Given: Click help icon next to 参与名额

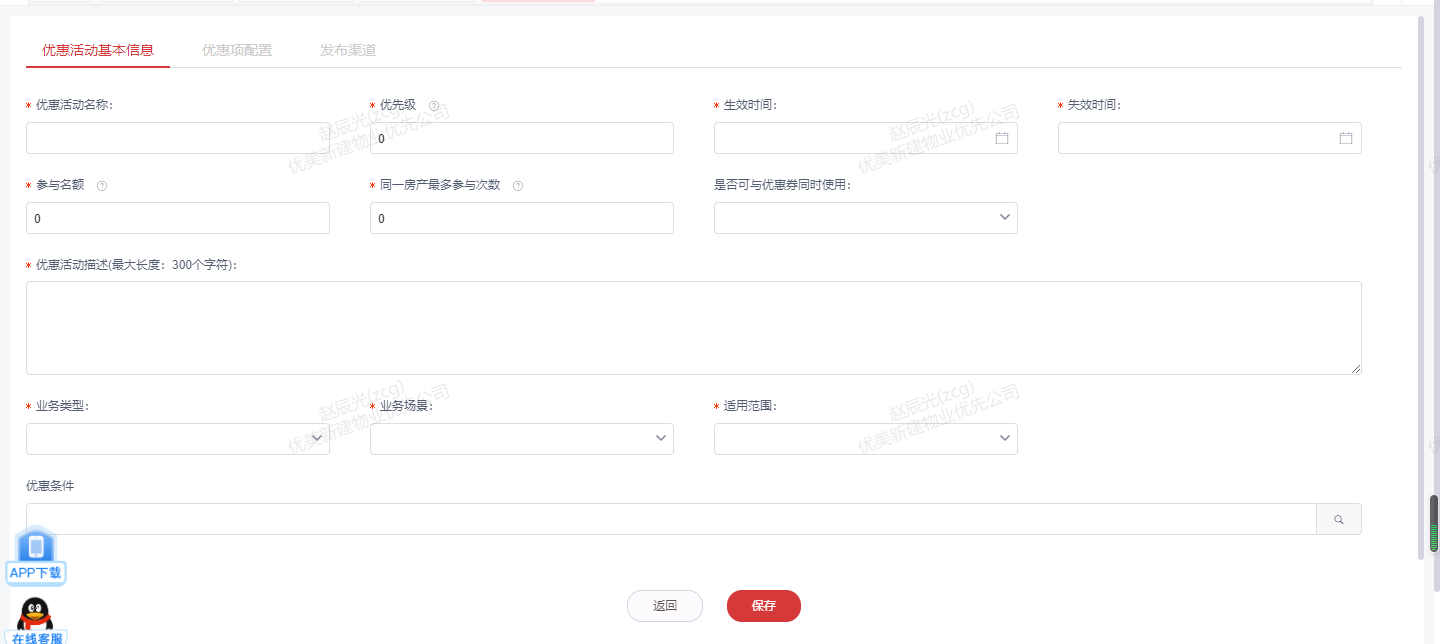Looking at the screenshot, I should pos(102,185).
